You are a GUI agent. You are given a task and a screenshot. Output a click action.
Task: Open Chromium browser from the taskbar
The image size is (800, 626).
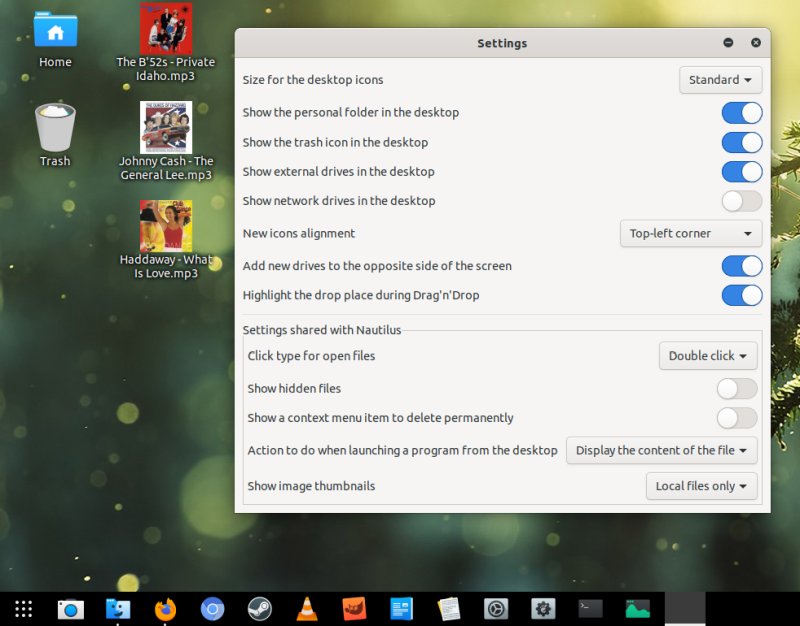point(212,608)
